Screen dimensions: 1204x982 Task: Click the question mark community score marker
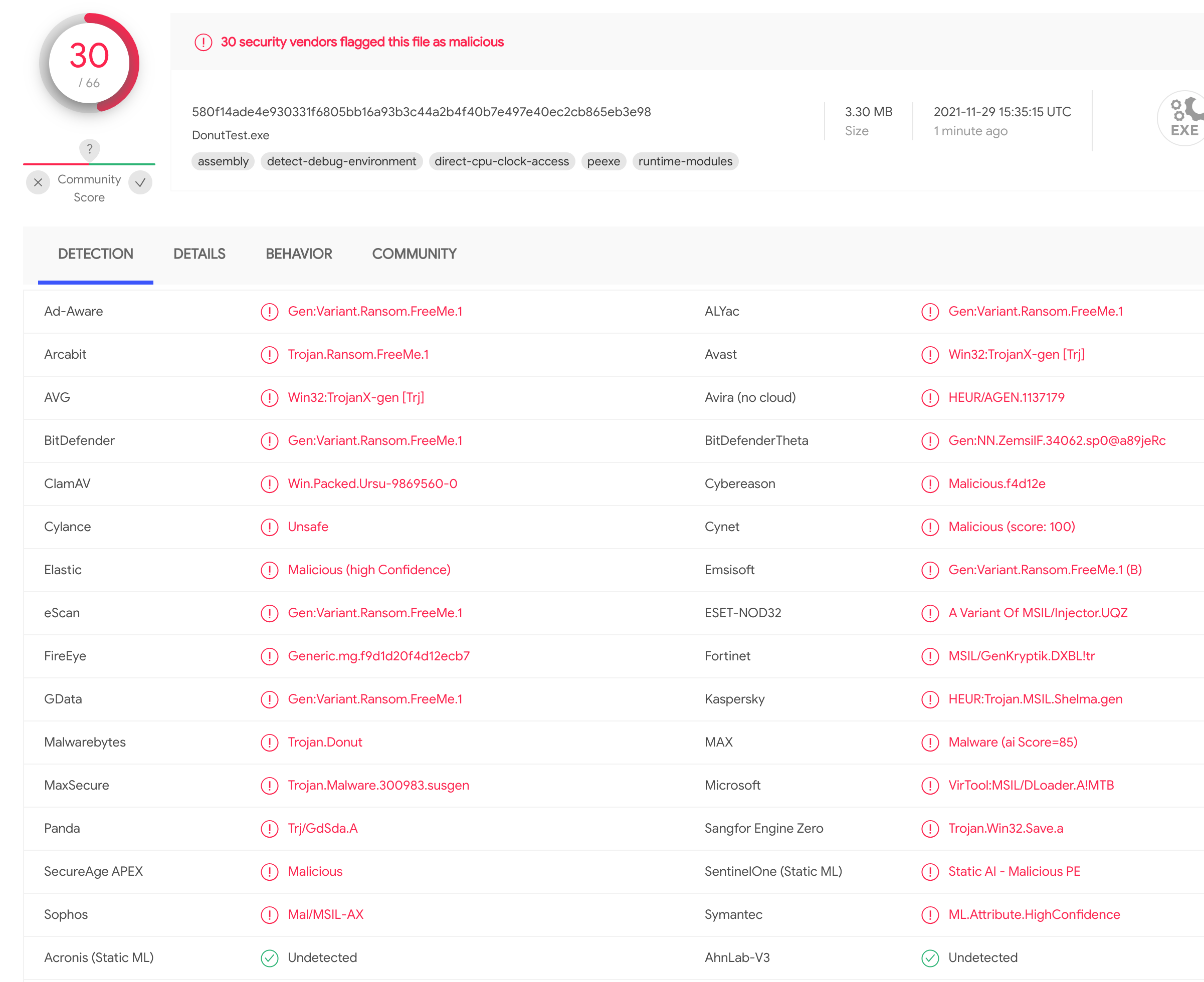point(89,149)
